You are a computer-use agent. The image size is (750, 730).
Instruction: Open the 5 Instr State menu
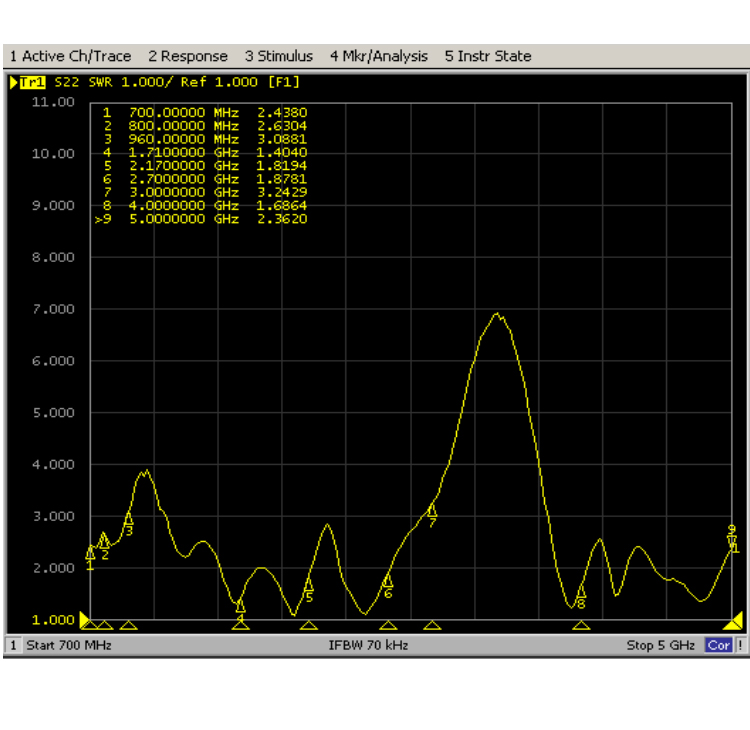[x=488, y=56]
